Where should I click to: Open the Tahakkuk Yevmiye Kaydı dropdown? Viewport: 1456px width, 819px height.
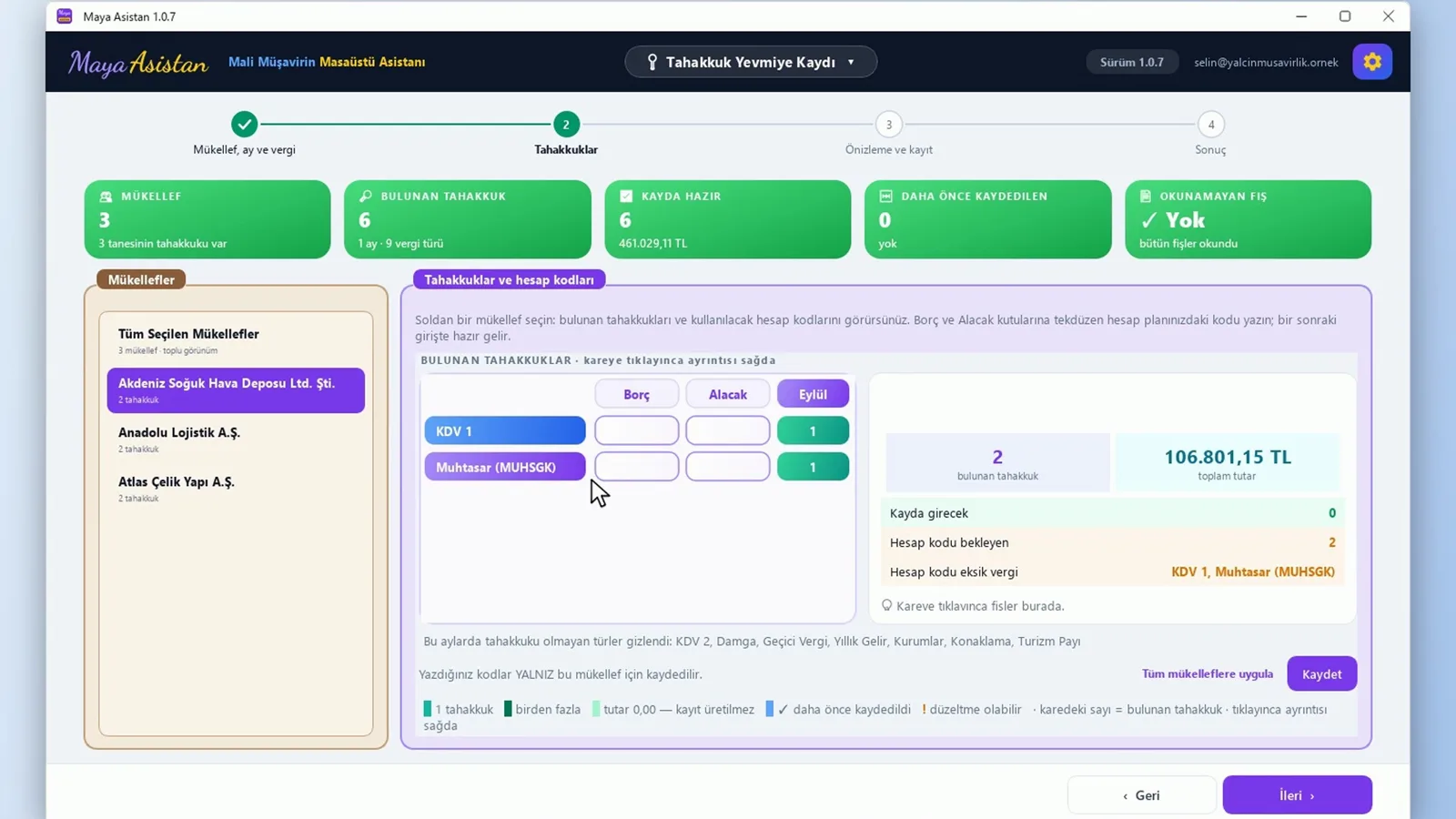coord(751,62)
